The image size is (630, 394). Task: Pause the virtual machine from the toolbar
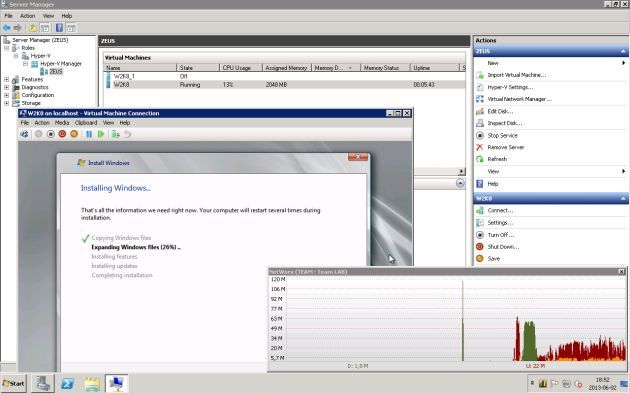[x=89, y=134]
